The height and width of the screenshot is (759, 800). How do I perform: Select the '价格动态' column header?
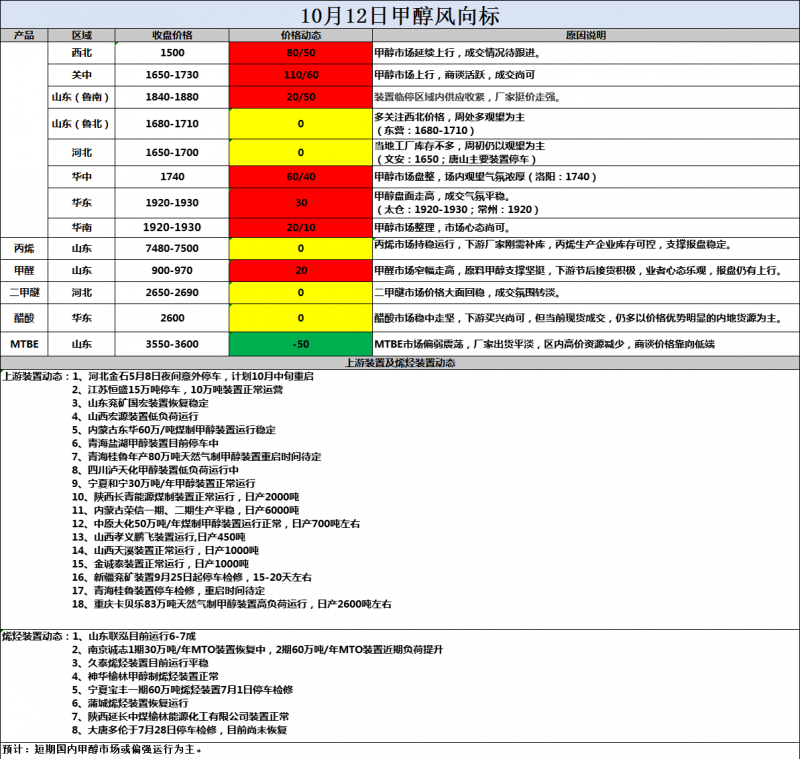tap(301, 35)
